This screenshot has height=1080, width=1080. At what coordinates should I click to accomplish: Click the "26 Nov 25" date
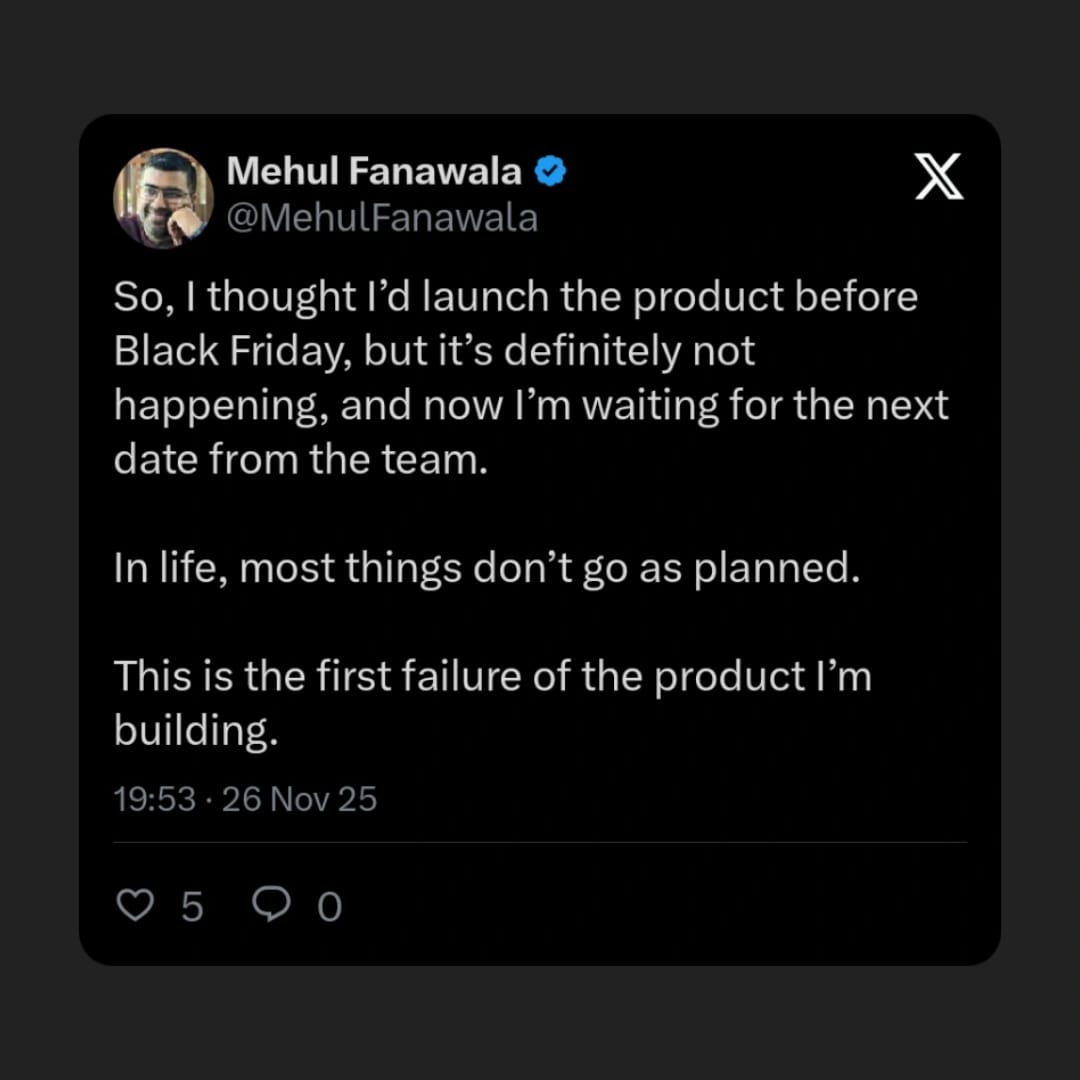coord(299,799)
